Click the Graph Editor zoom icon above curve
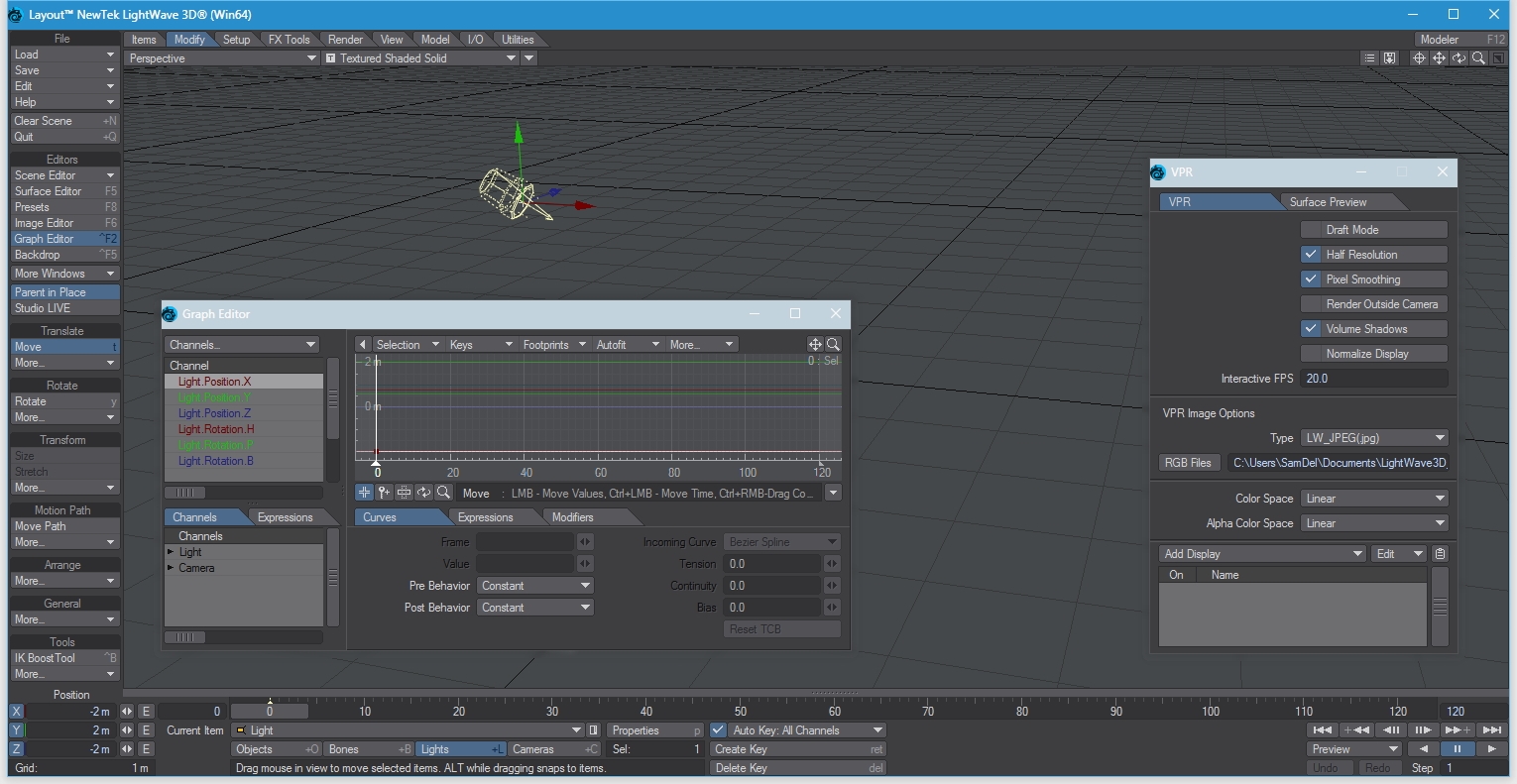 tap(833, 344)
